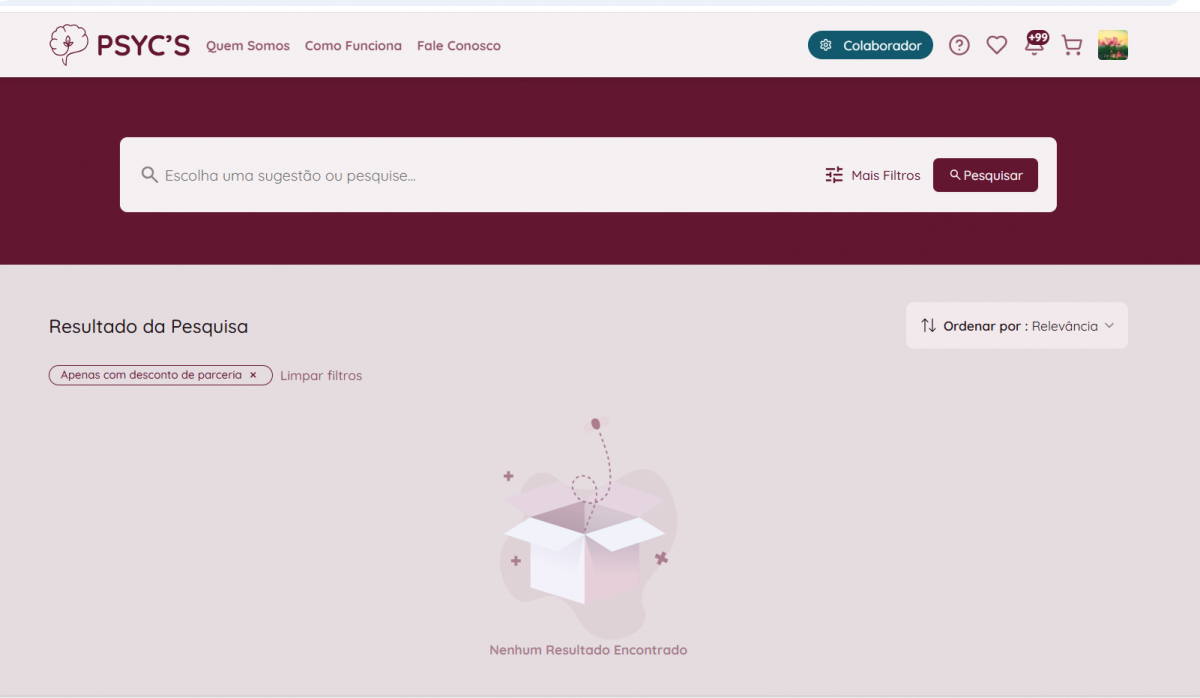Click the Colaborador button
The image size is (1200, 698).
[x=870, y=45]
